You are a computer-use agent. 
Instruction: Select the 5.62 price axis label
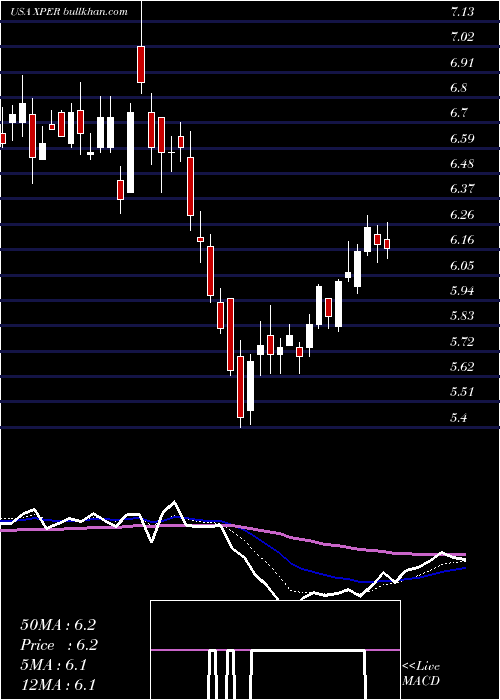click(462, 367)
